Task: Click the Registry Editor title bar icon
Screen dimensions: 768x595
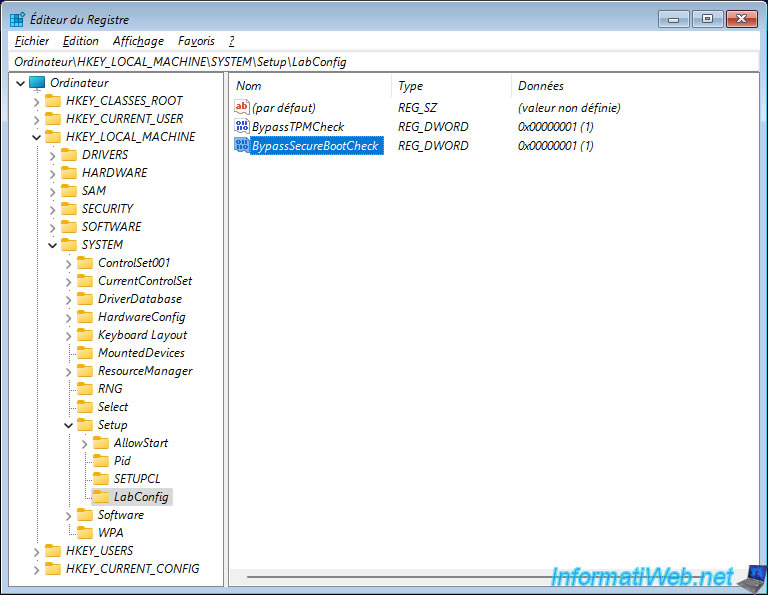Action: [18, 20]
